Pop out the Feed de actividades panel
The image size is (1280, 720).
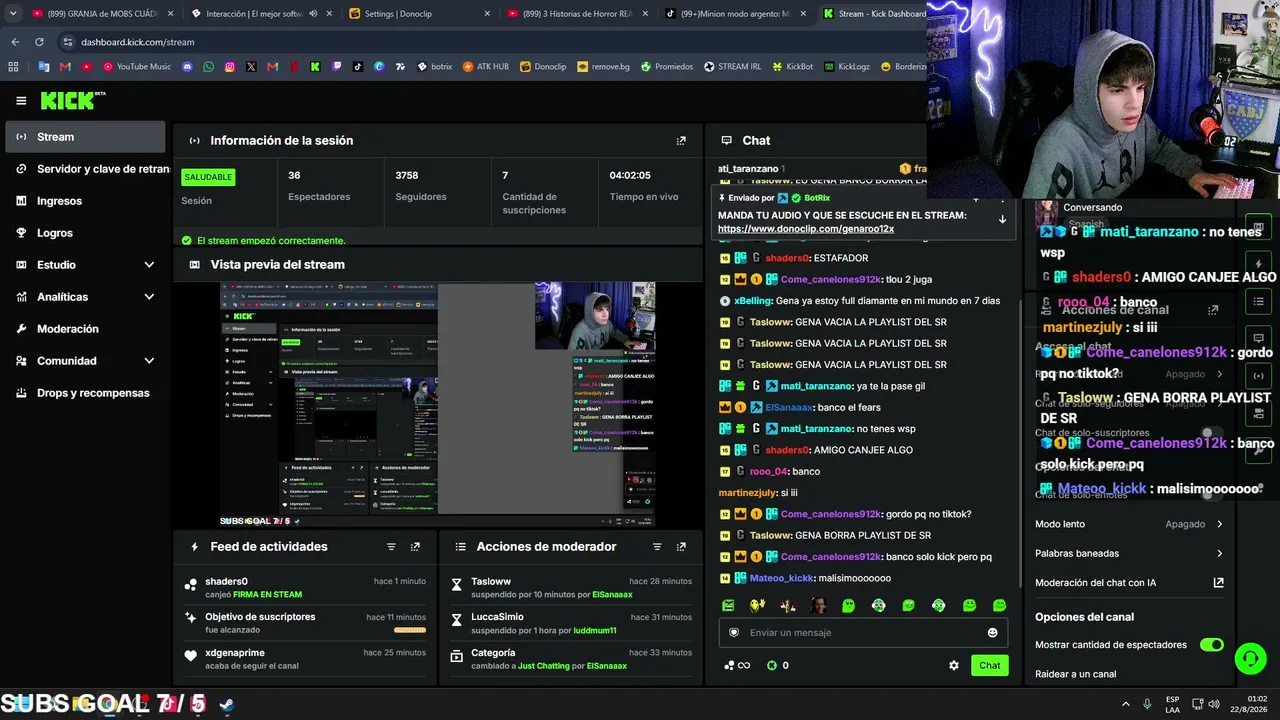click(x=415, y=547)
